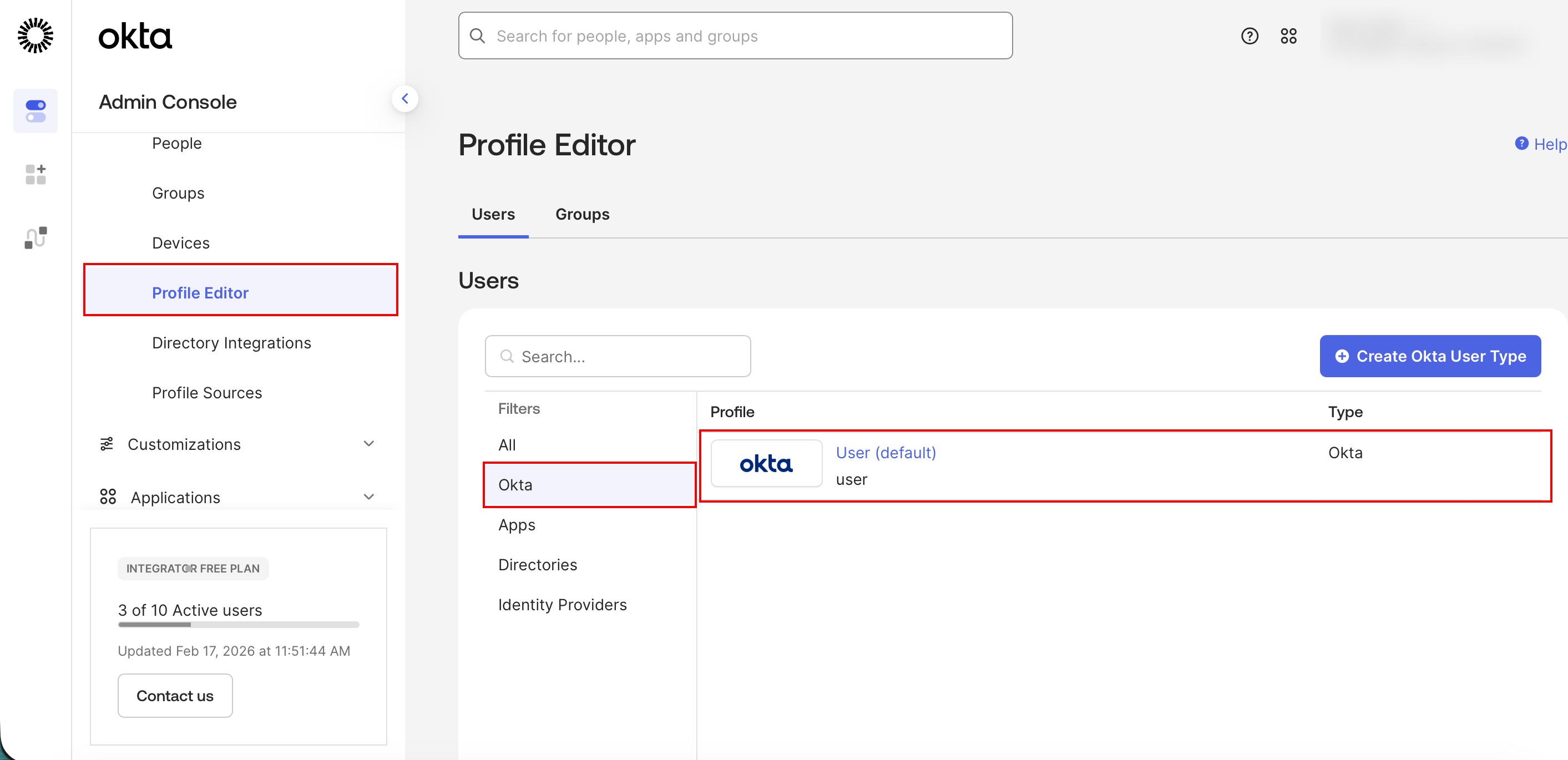Expand the Applications menu chevron
This screenshot has width=1568, height=760.
click(x=369, y=496)
